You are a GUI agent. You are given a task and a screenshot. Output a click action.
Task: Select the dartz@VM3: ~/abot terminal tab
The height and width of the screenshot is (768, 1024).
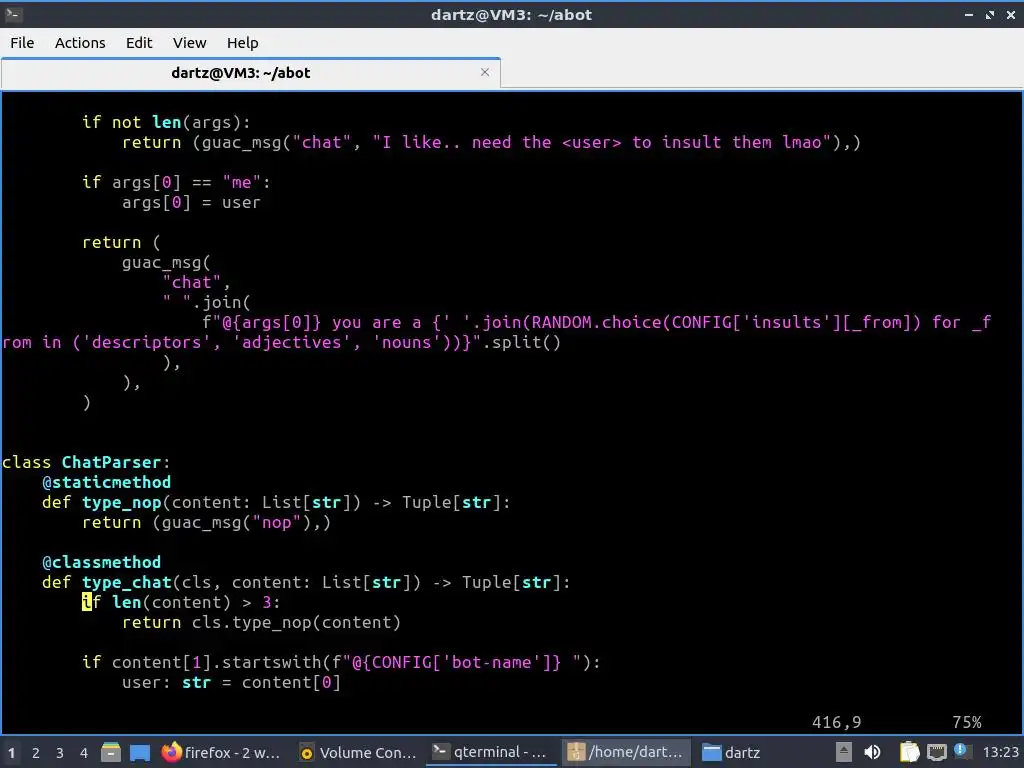(240, 72)
